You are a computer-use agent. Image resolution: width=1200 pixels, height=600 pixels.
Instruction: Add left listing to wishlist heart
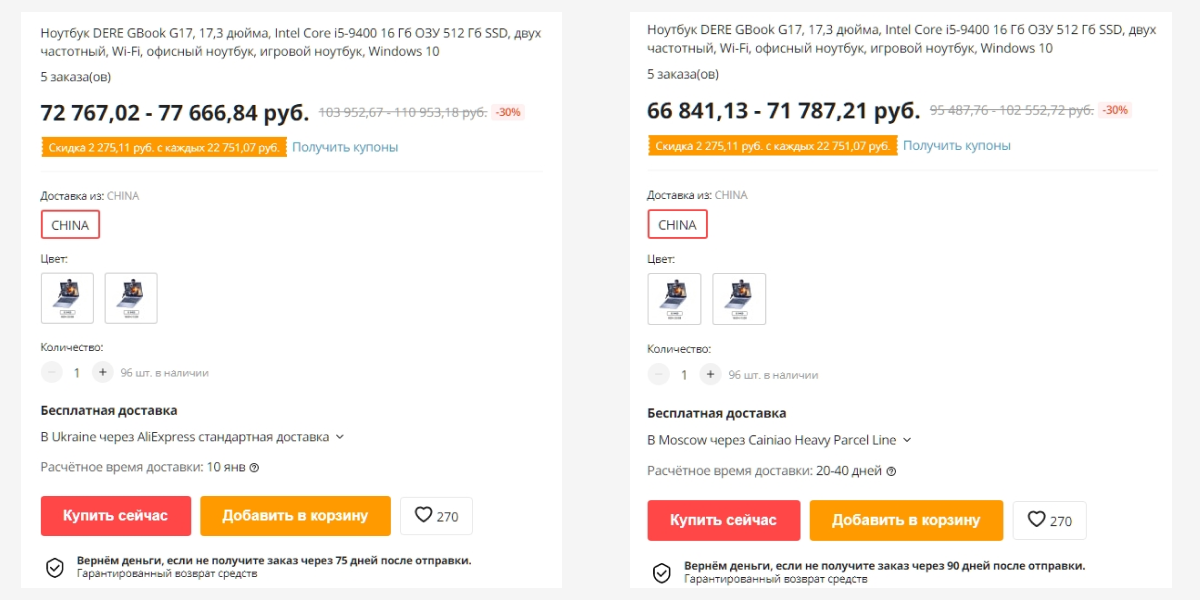[435, 516]
